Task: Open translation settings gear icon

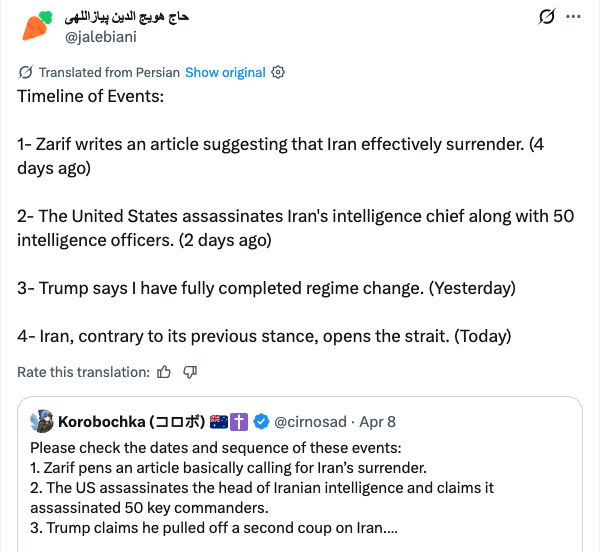Action: point(279,72)
